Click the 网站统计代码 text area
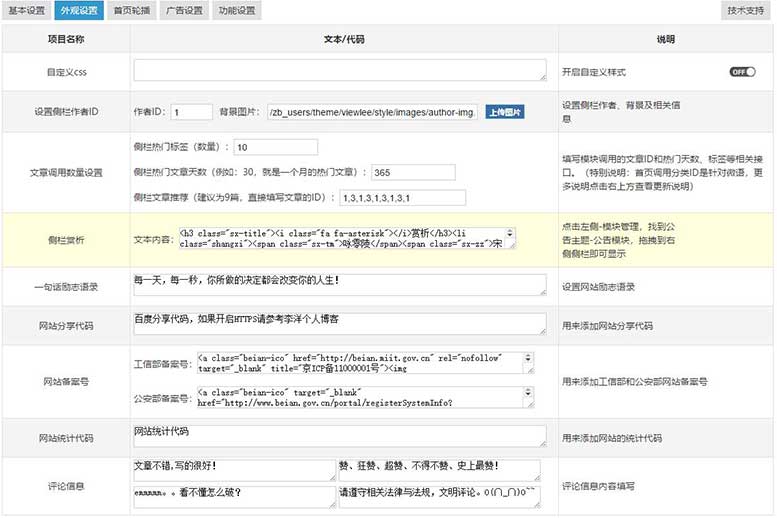Image resolution: width=777 pixels, height=518 pixels. coord(340,437)
